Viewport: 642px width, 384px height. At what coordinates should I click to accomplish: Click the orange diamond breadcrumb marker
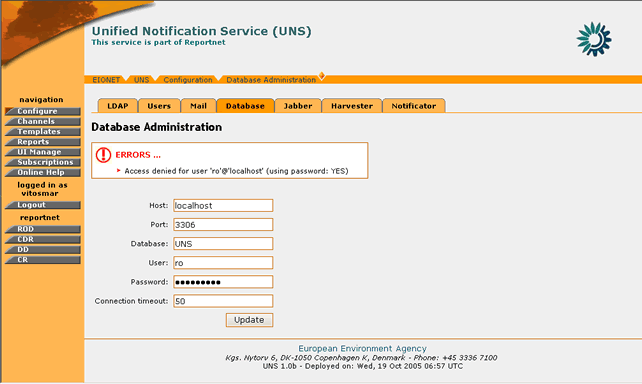click(x=322, y=75)
